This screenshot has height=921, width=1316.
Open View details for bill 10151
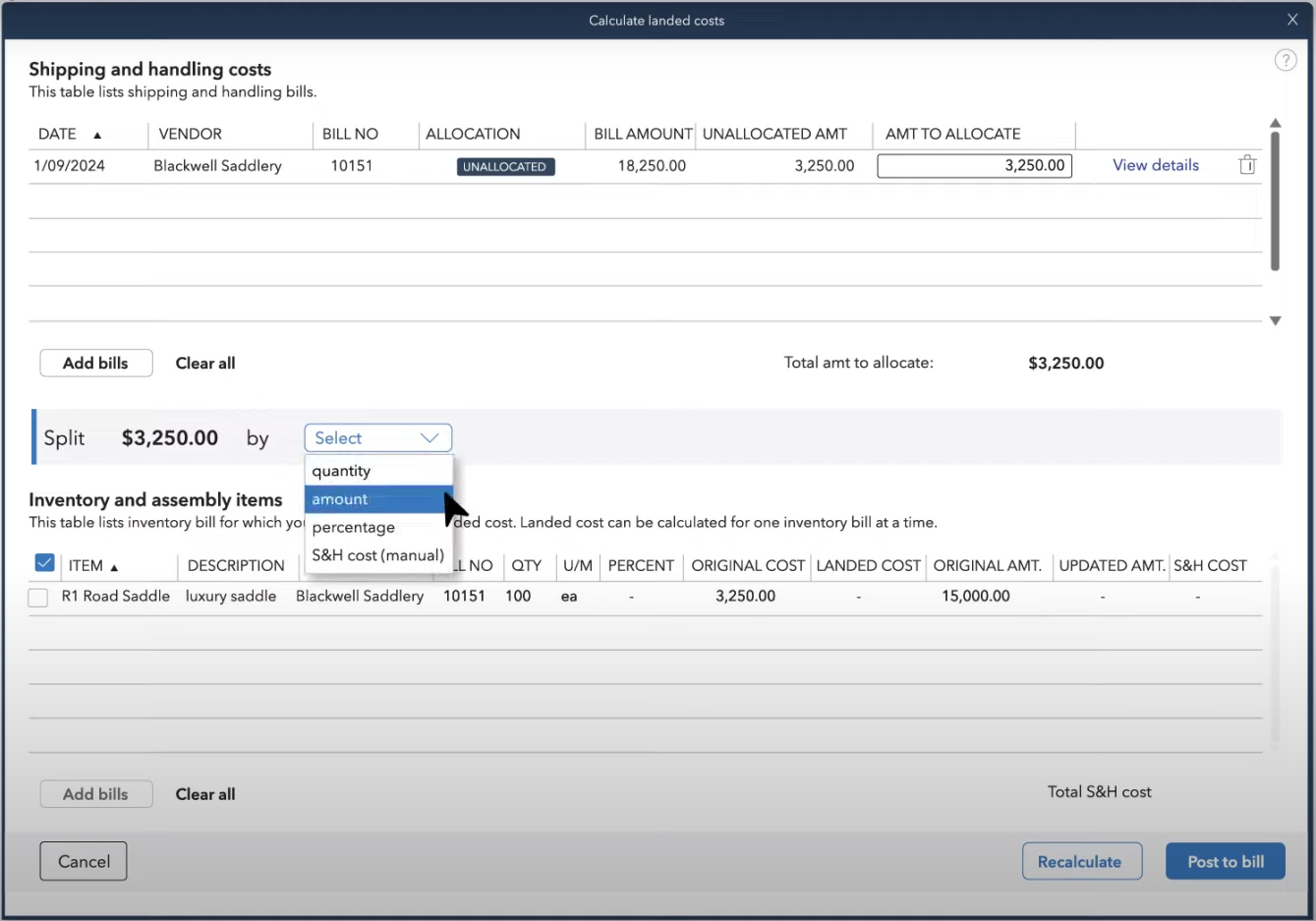tap(1155, 164)
